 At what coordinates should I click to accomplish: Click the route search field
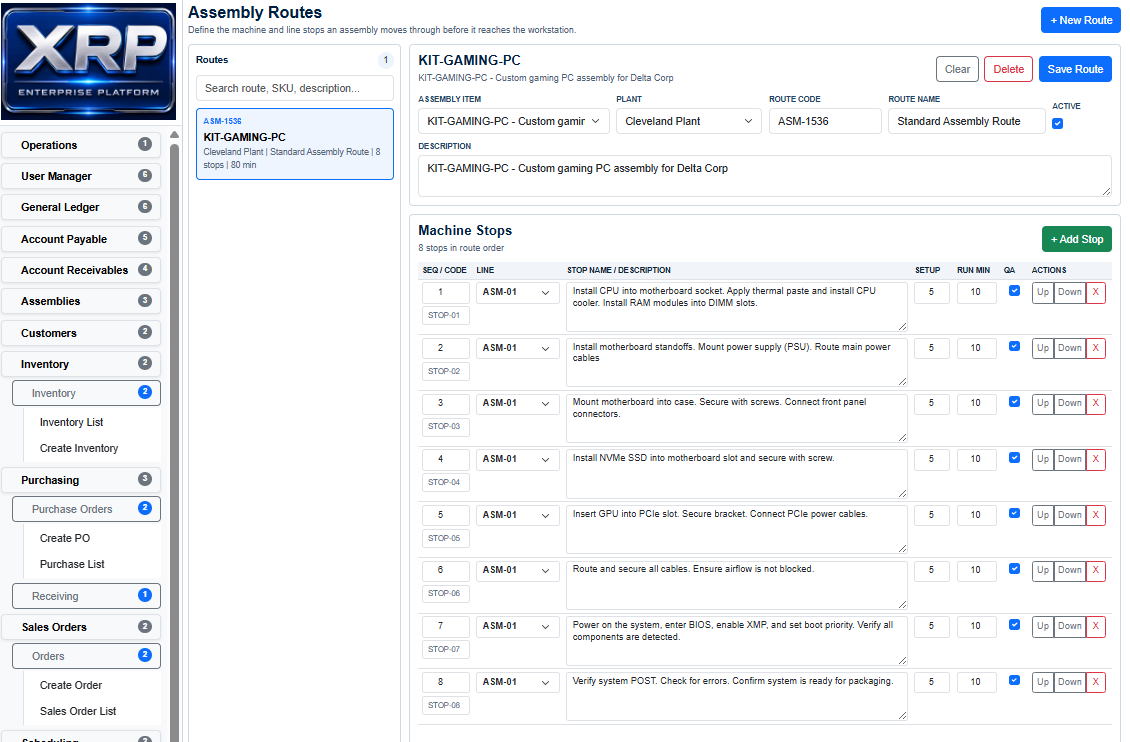click(x=295, y=88)
